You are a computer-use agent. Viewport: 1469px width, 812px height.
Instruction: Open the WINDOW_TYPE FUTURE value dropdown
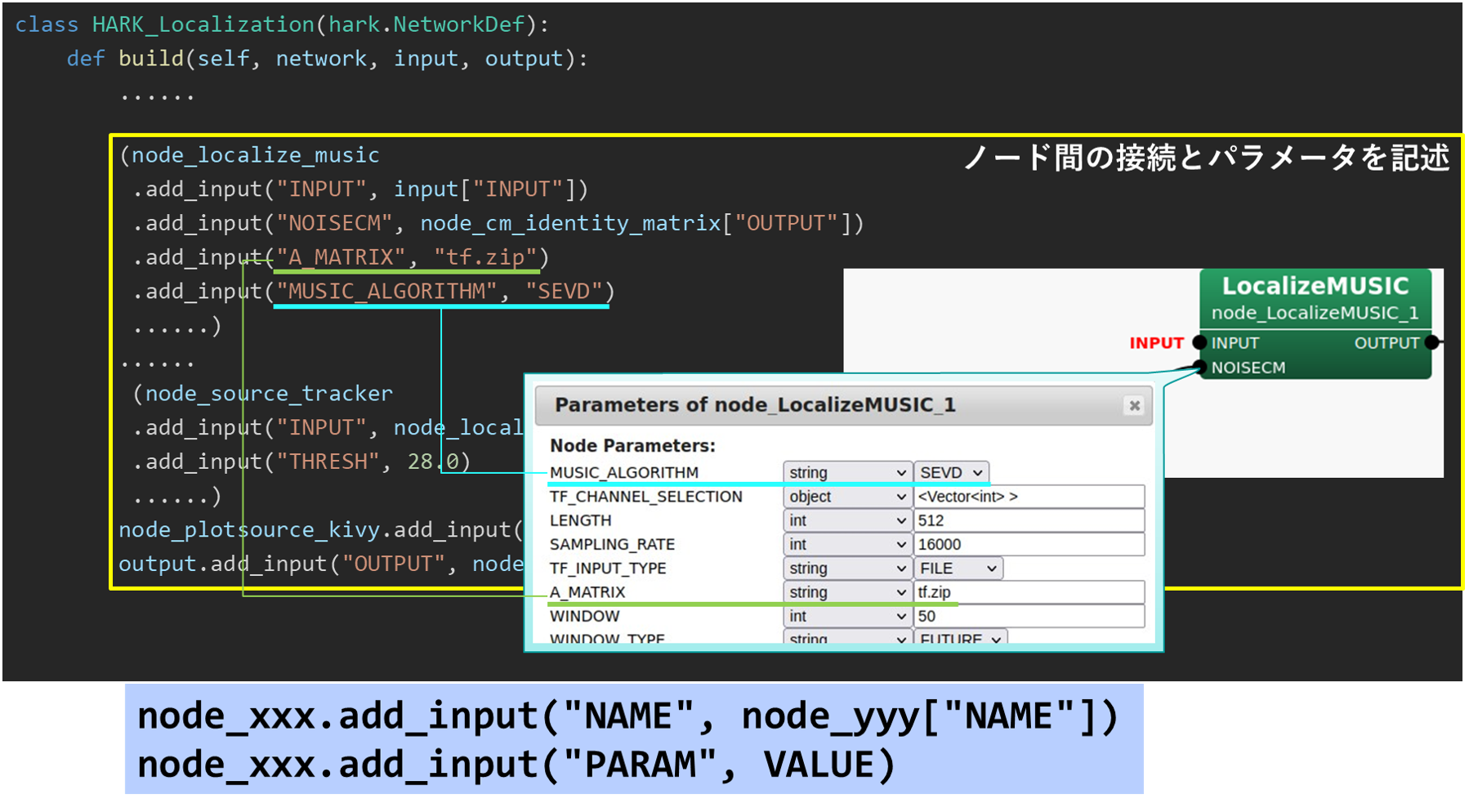click(960, 638)
